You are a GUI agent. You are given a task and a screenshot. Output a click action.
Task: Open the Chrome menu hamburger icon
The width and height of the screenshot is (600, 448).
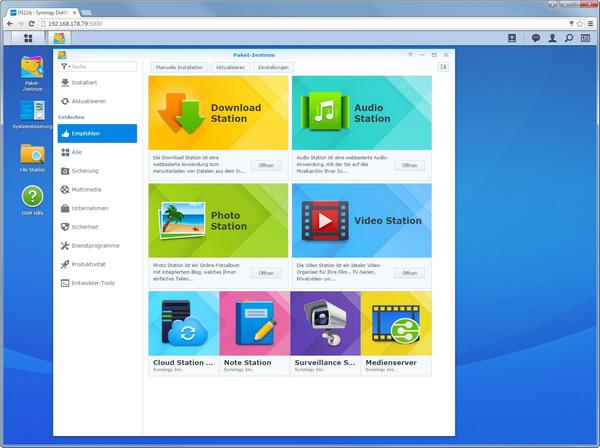[591, 24]
